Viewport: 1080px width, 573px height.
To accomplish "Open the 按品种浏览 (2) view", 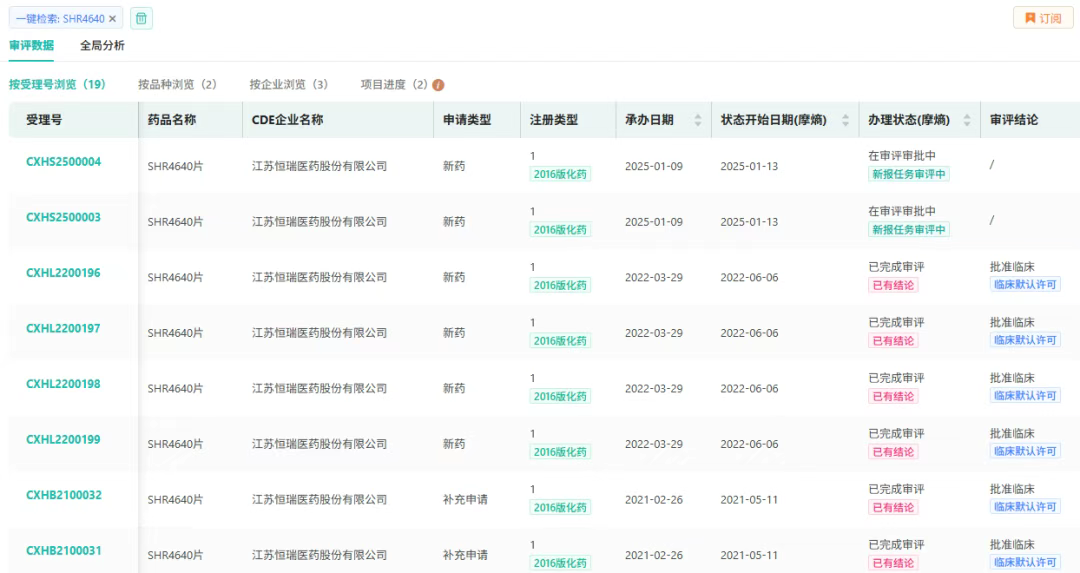I will (x=177, y=85).
